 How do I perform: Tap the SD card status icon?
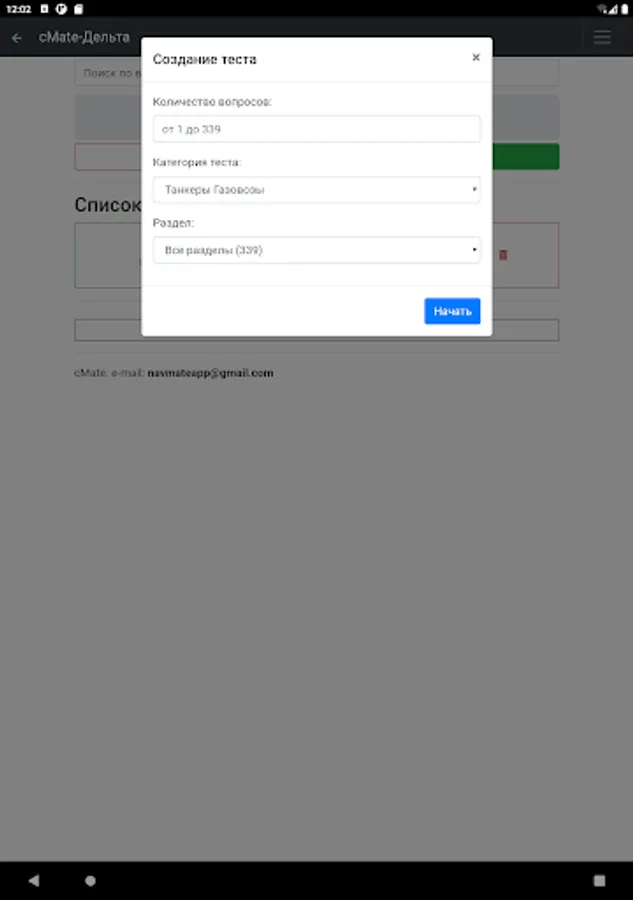tap(79, 9)
